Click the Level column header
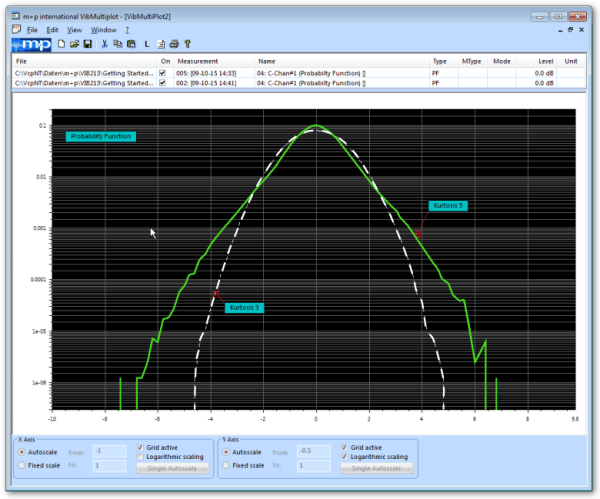This screenshot has height=499, width=600. [x=536, y=61]
